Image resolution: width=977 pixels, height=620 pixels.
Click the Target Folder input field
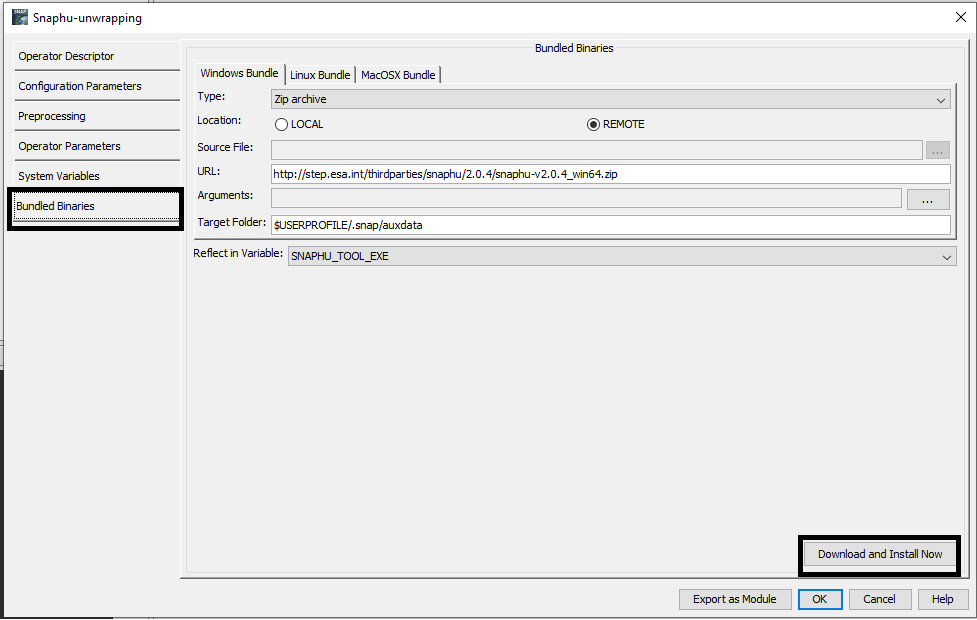click(611, 225)
